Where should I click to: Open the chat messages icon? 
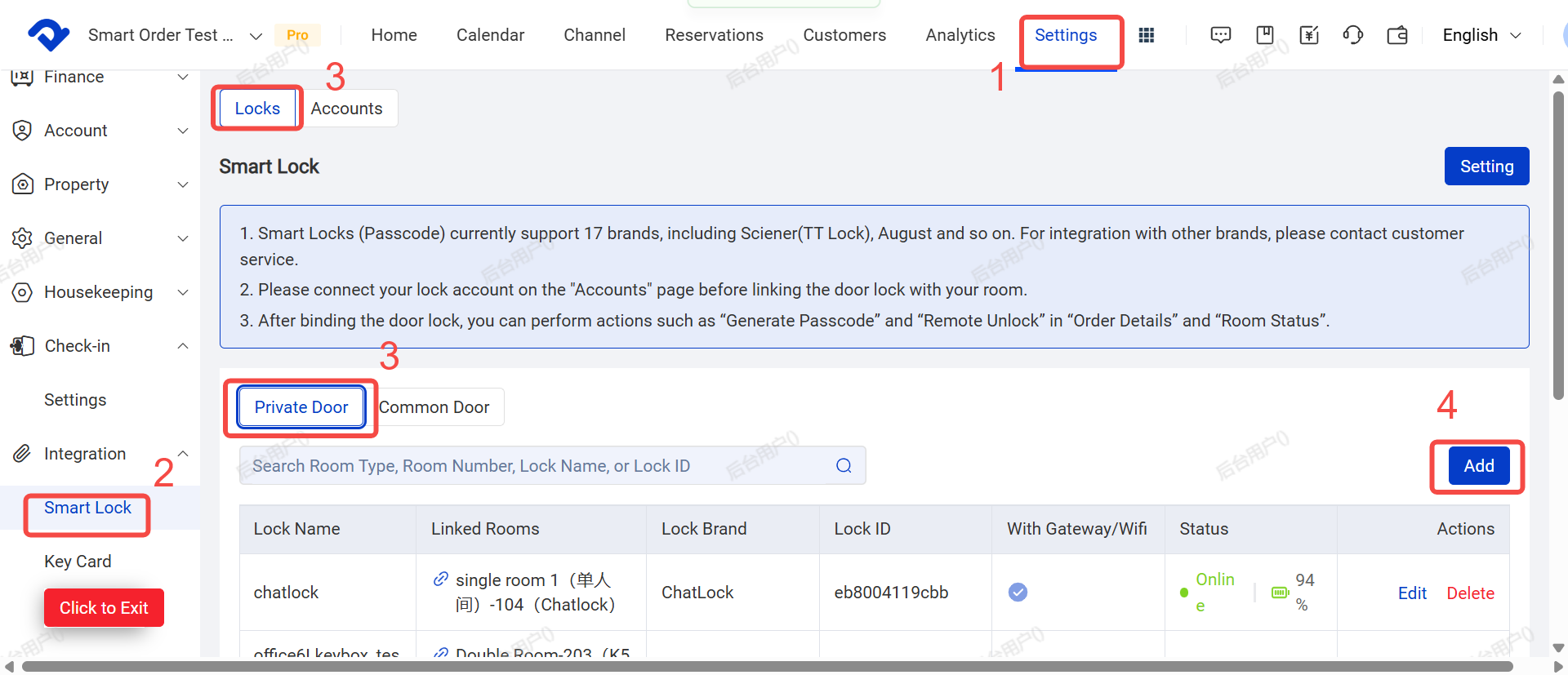[x=1221, y=35]
